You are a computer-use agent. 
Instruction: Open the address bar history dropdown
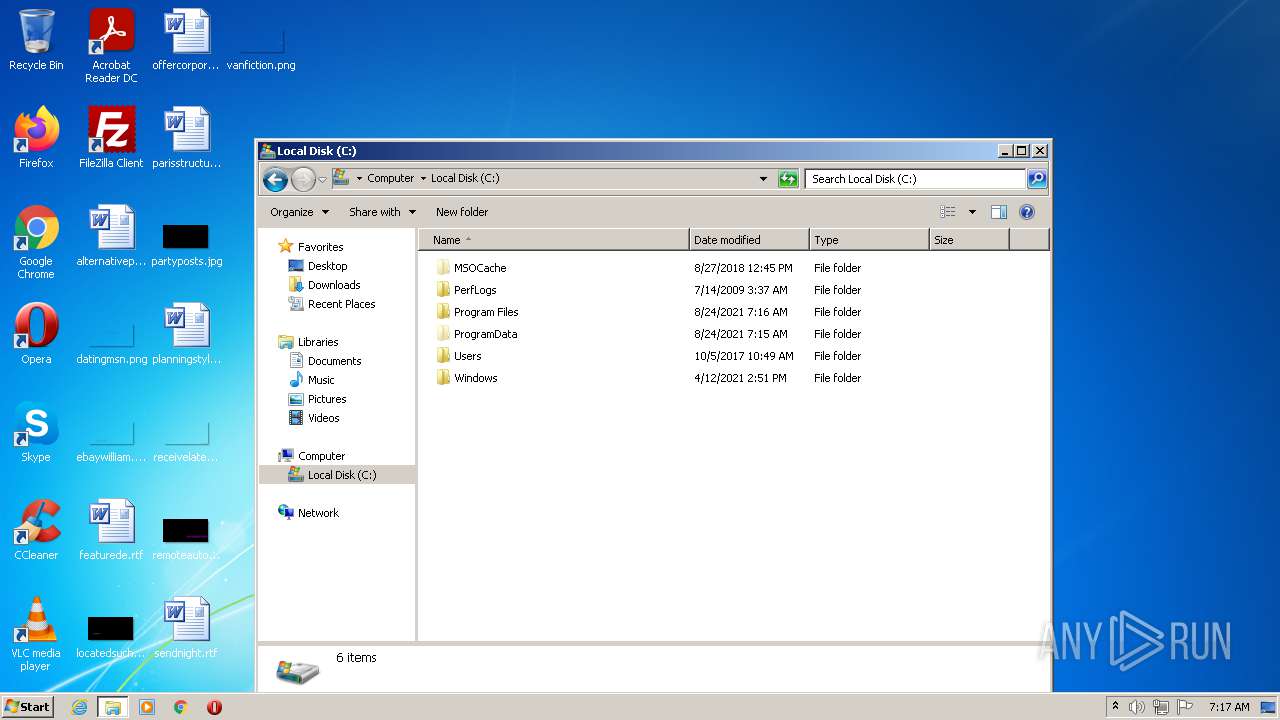coord(763,179)
